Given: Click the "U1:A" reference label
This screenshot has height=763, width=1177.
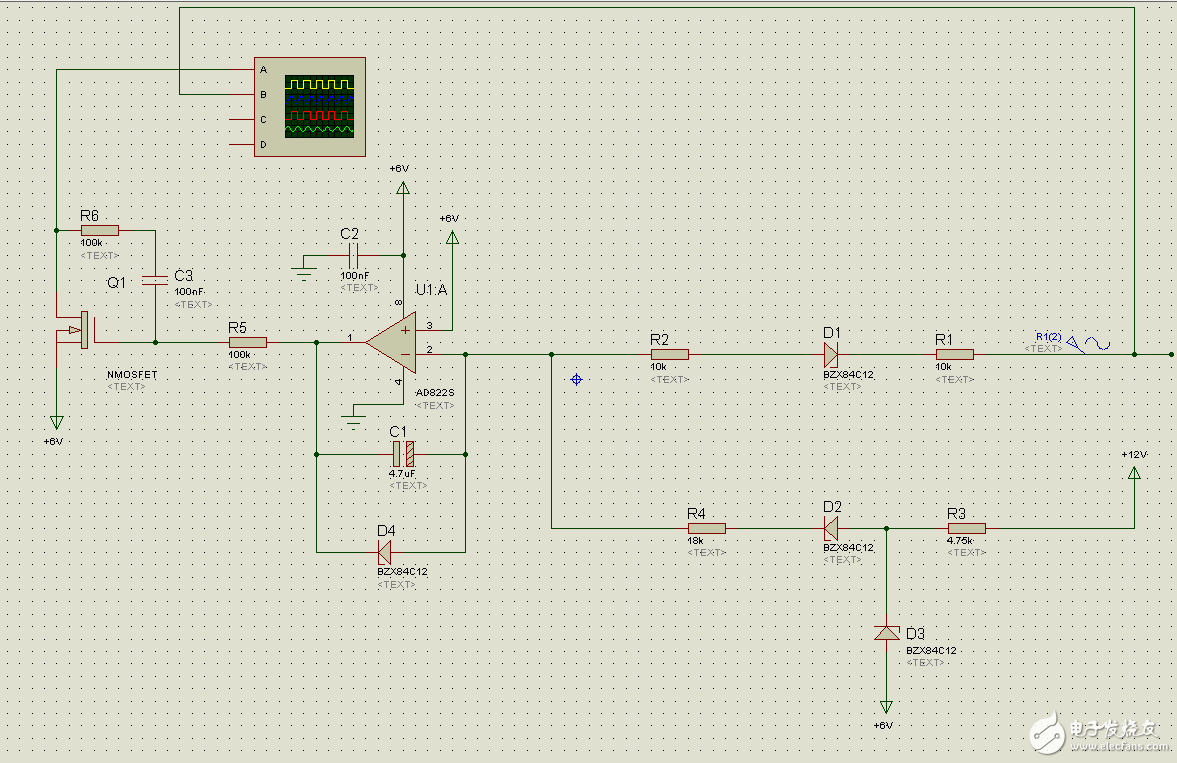Looking at the screenshot, I should click(432, 289).
